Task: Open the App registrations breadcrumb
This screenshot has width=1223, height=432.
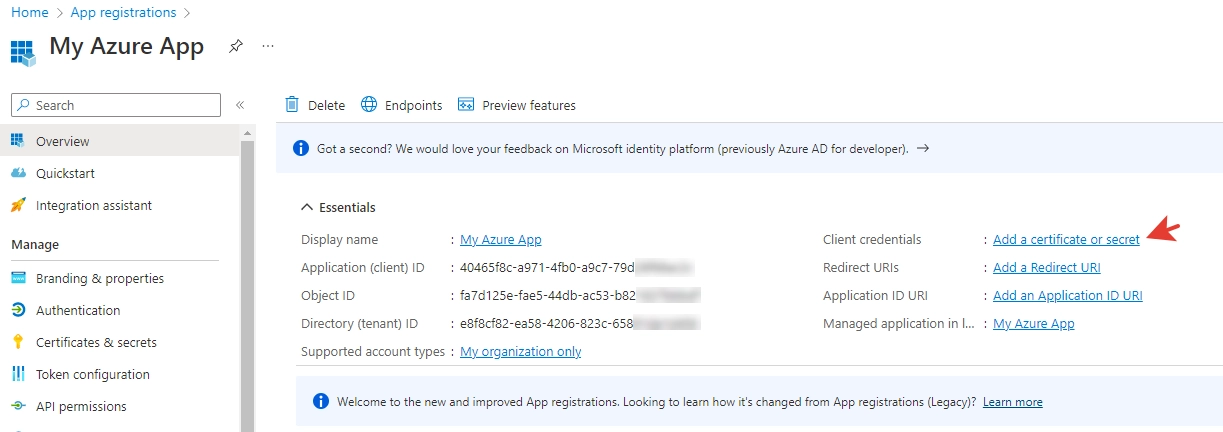Action: [123, 13]
